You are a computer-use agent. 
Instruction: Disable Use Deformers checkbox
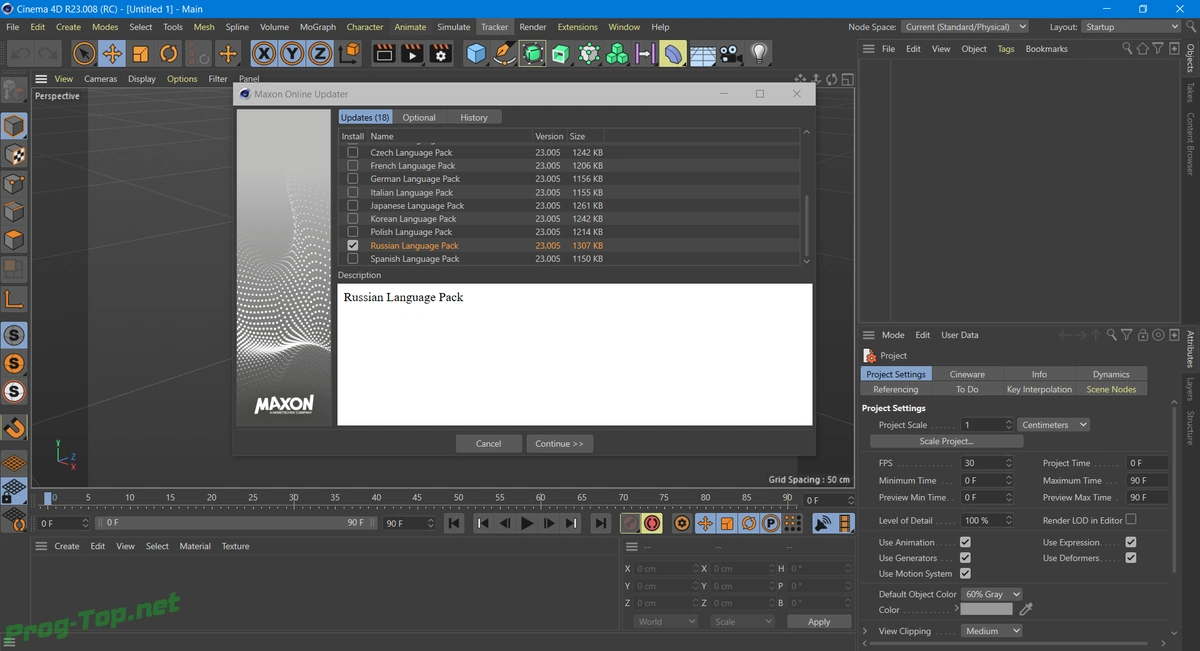pos(1131,557)
